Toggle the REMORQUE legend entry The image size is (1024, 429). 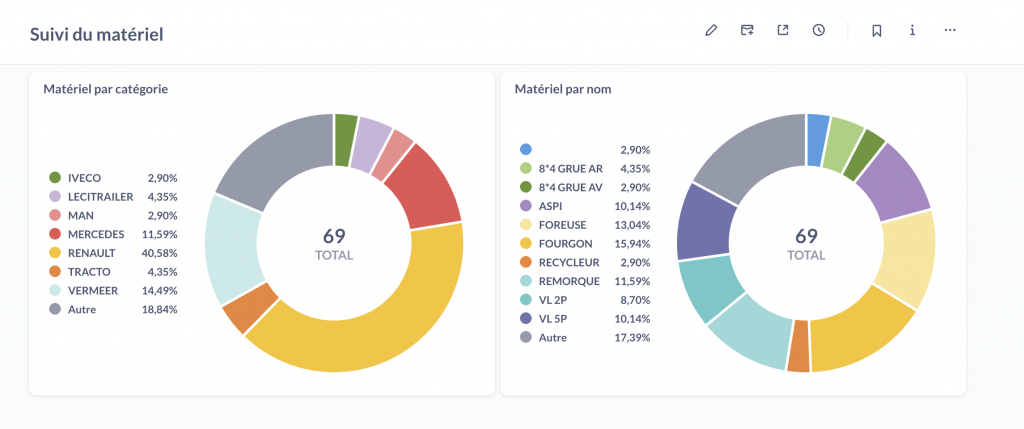click(x=569, y=281)
